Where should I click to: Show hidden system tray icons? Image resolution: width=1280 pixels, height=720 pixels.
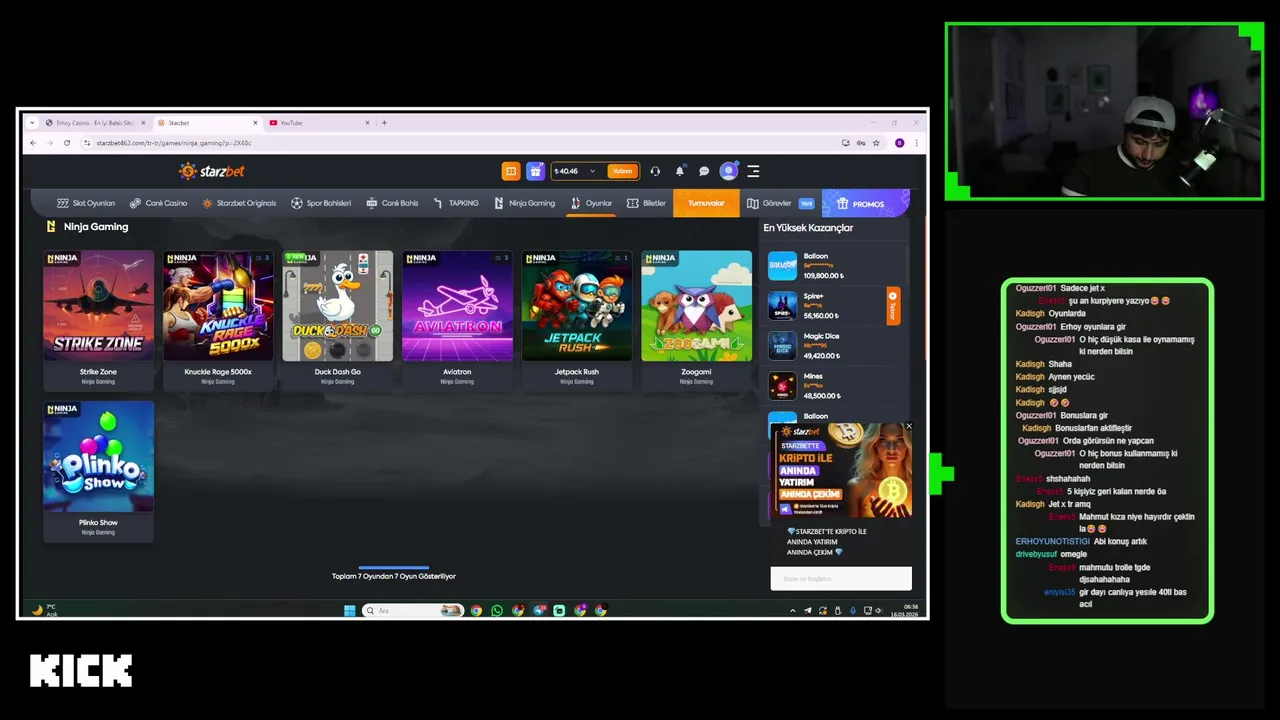(x=793, y=610)
